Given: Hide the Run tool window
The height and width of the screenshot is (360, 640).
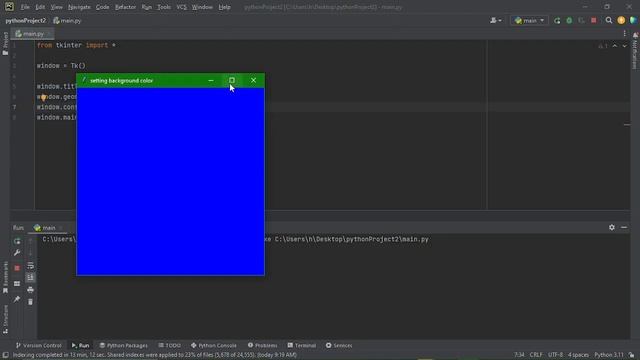Looking at the screenshot, I should click(624, 227).
